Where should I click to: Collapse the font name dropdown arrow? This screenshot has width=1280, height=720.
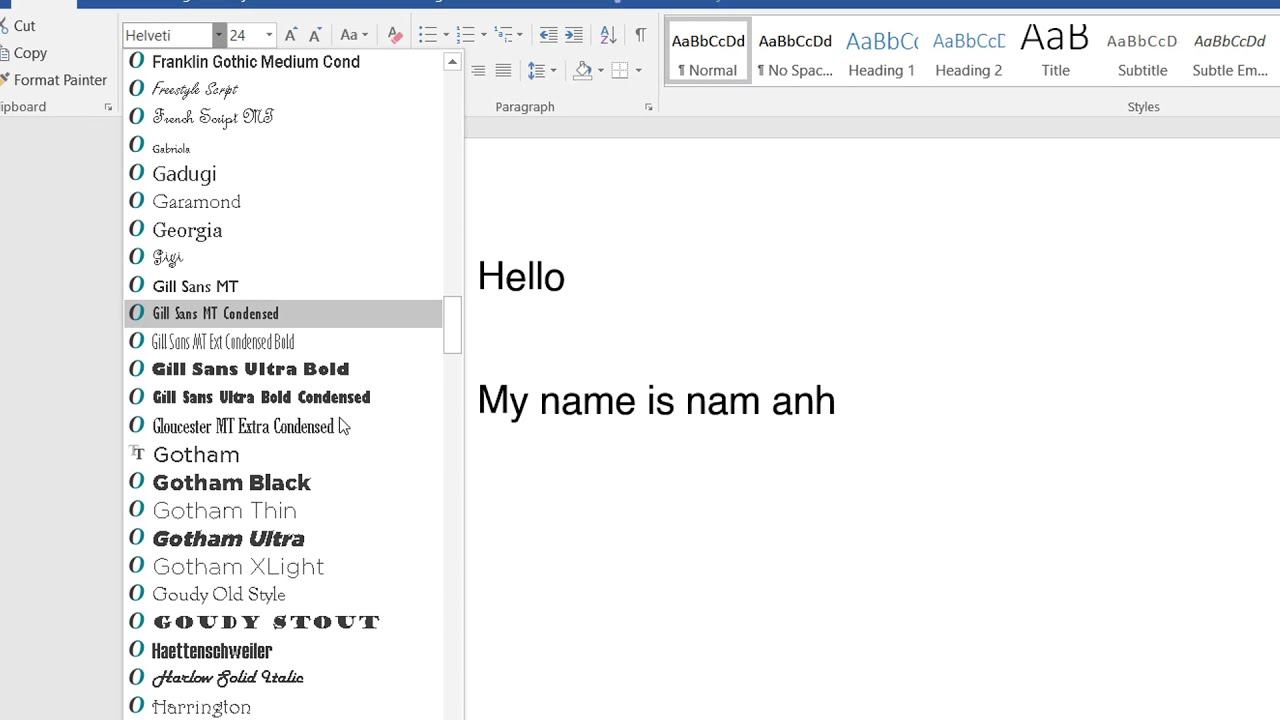click(218, 35)
